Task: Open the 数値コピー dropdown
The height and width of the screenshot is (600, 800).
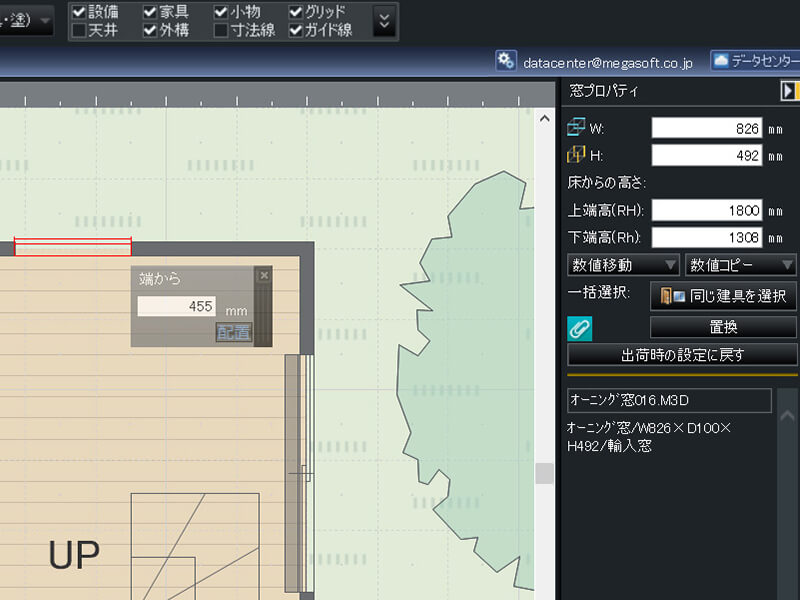Action: click(741, 265)
